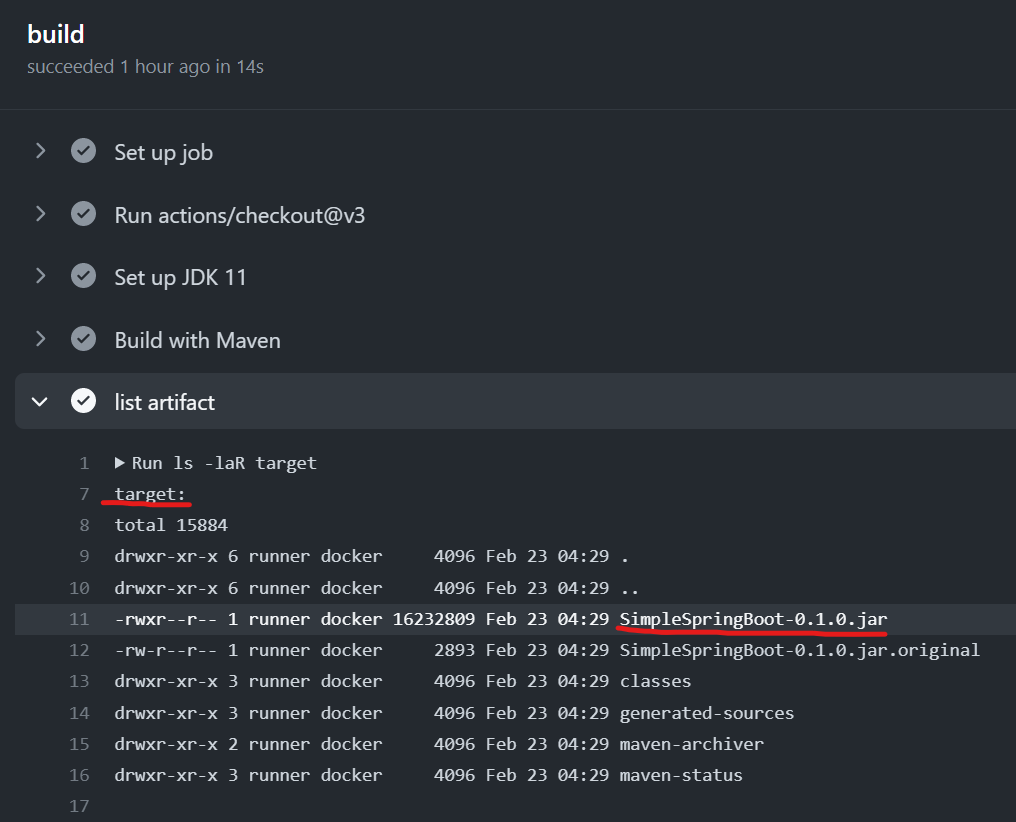Click the Set up job success checkmark icon
Image resolution: width=1016 pixels, height=822 pixels.
(x=83, y=151)
